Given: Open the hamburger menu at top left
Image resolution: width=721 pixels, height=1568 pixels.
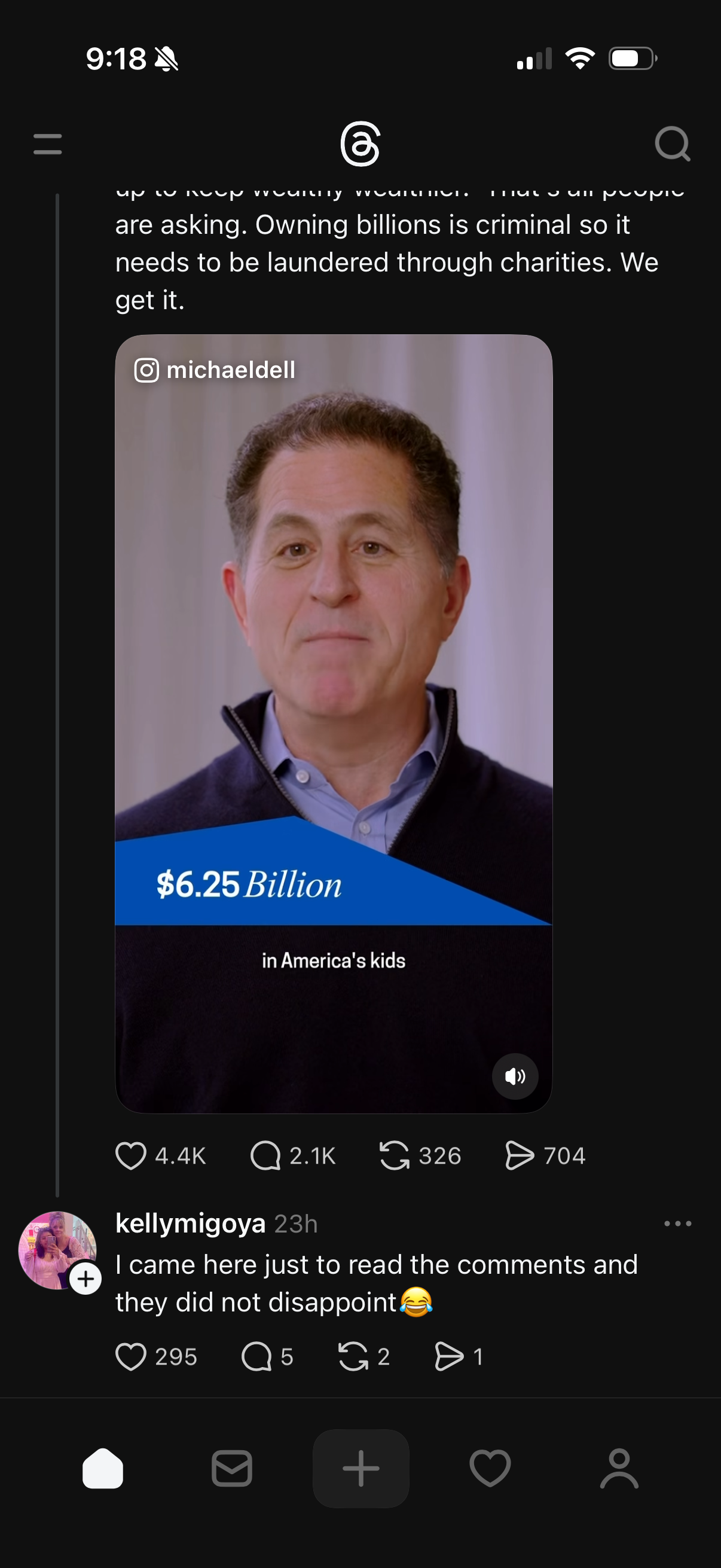Looking at the screenshot, I should (47, 144).
